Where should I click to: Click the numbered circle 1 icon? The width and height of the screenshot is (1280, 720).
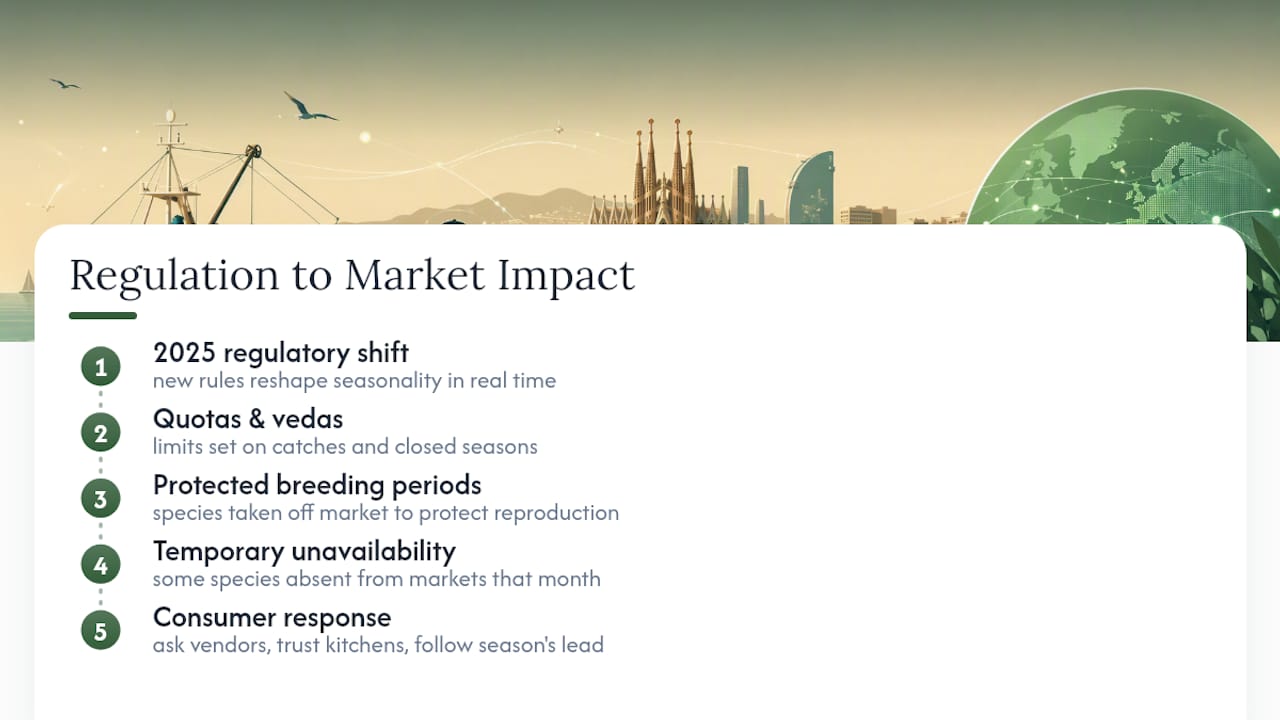coord(100,367)
